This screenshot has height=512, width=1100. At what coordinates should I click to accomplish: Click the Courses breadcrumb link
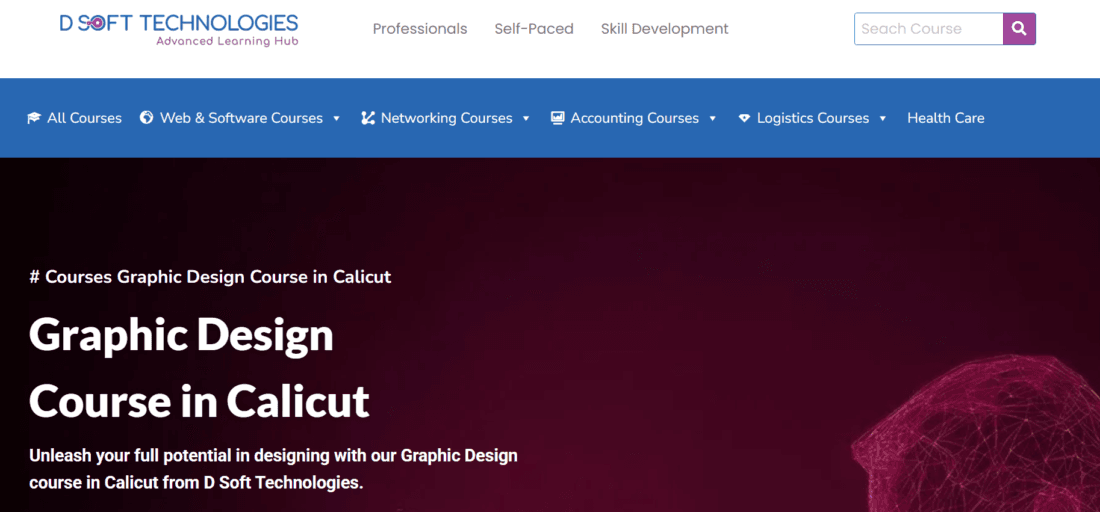tap(79, 277)
